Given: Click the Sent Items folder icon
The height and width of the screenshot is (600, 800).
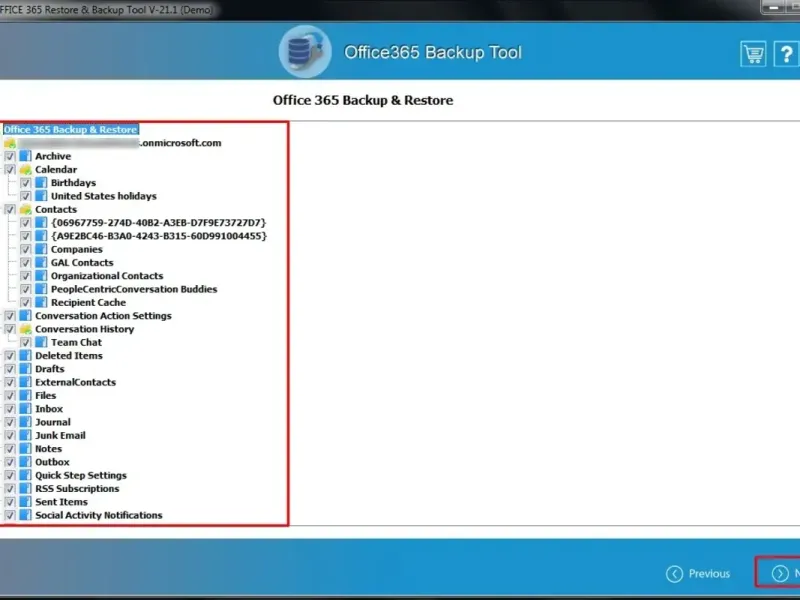Looking at the screenshot, I should [x=26, y=502].
